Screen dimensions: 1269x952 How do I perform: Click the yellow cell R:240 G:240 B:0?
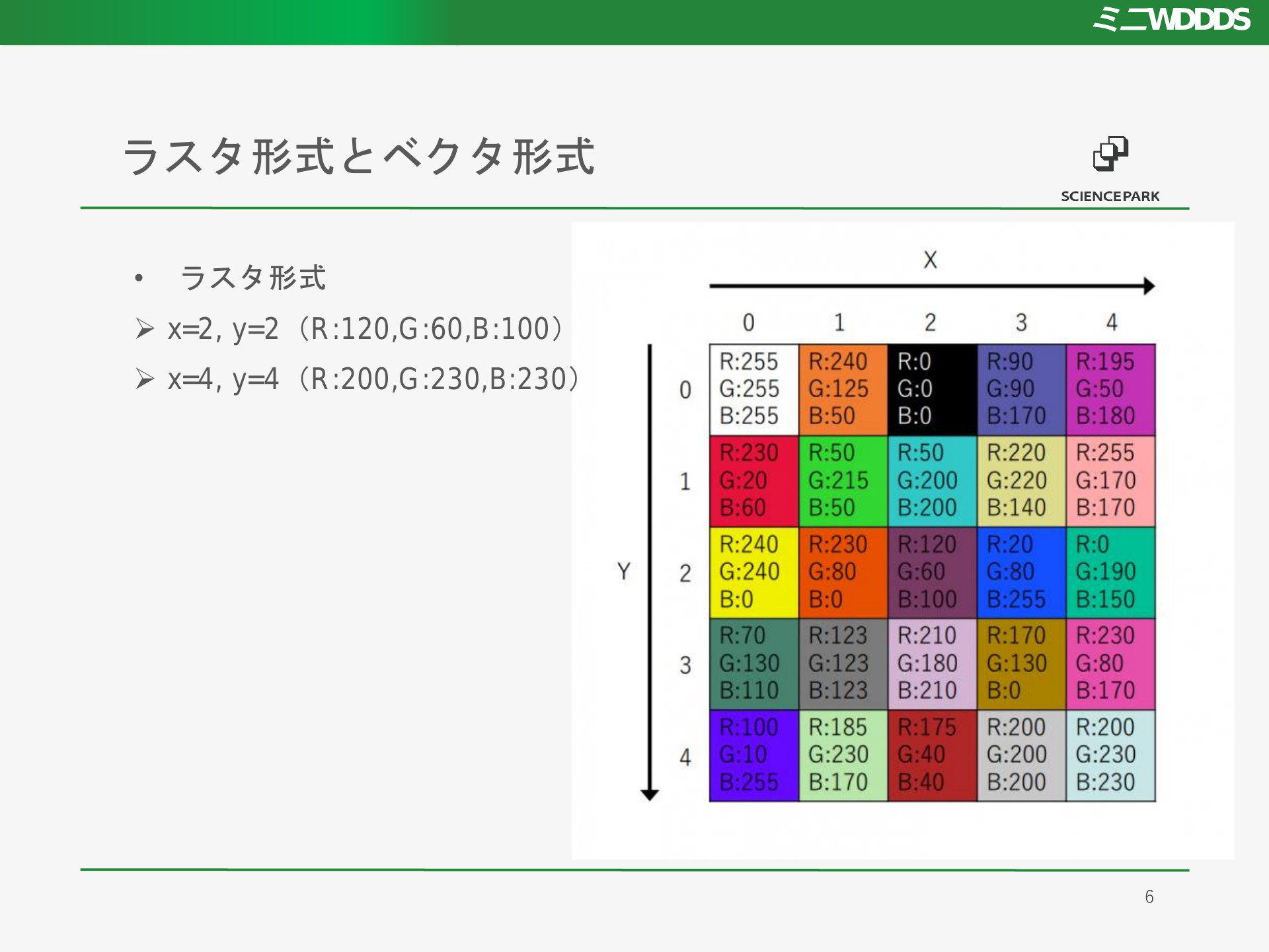click(x=754, y=573)
